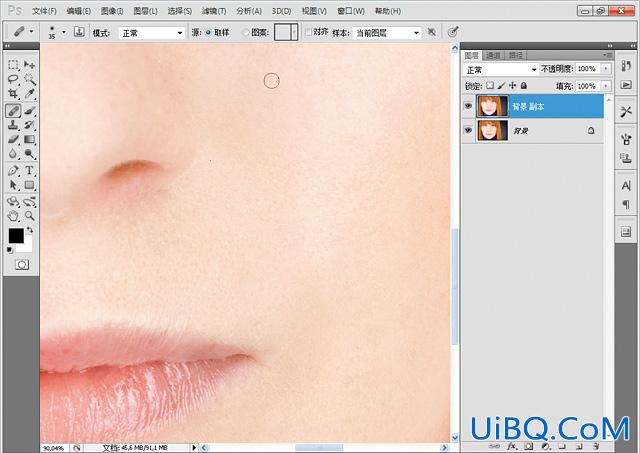Open the History panel icon in dock

tap(626, 65)
